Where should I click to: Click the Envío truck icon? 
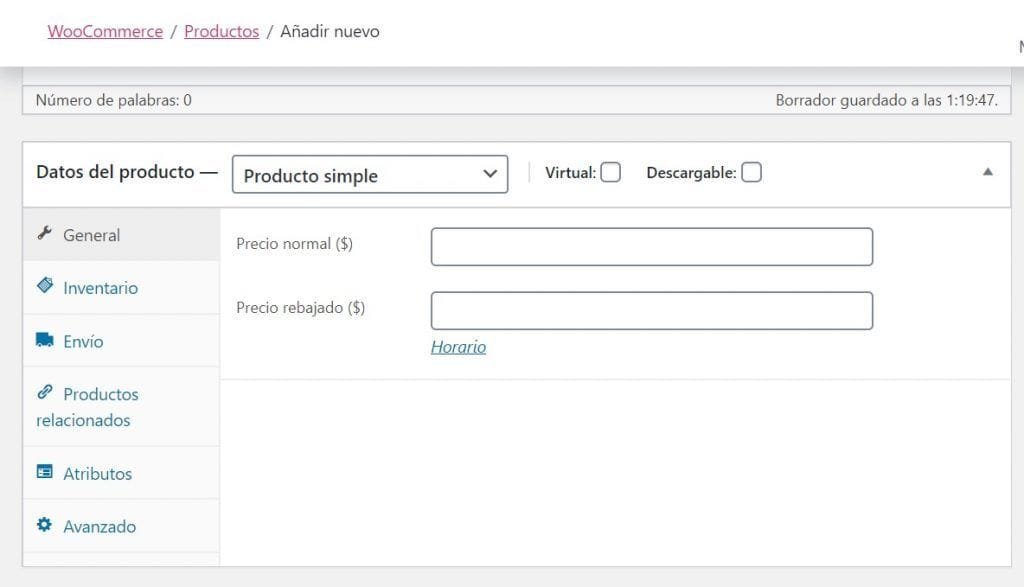(x=44, y=340)
